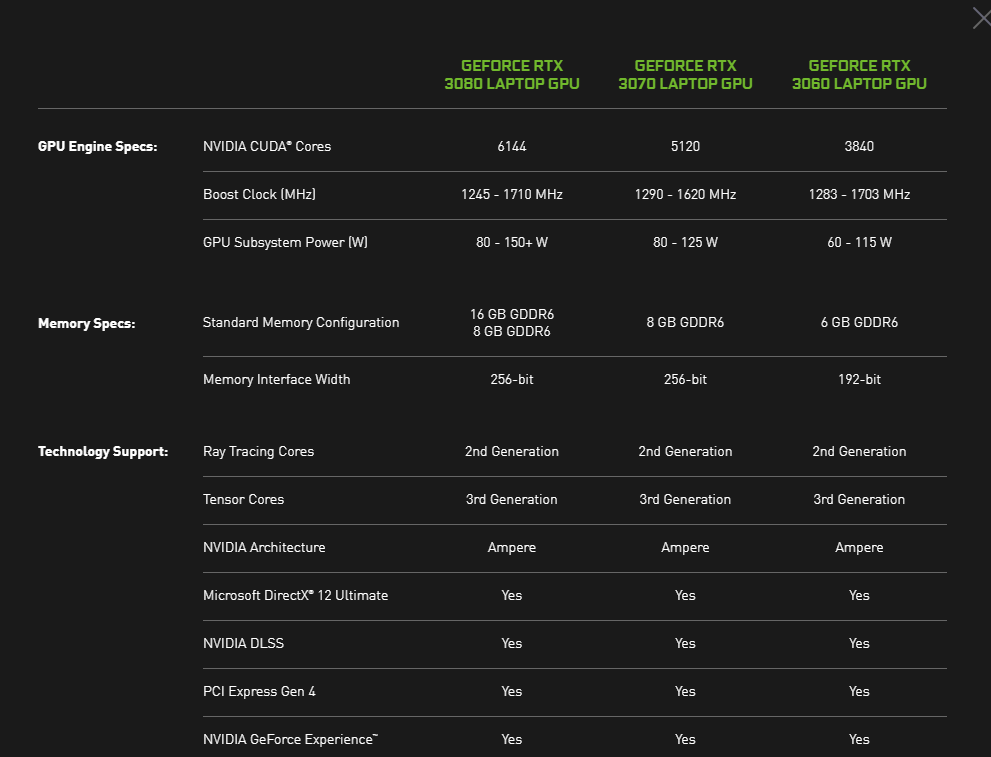Click PCI Express Gen 4 Yes for RTX 3060
The height and width of the screenshot is (757, 991).
pos(859,691)
